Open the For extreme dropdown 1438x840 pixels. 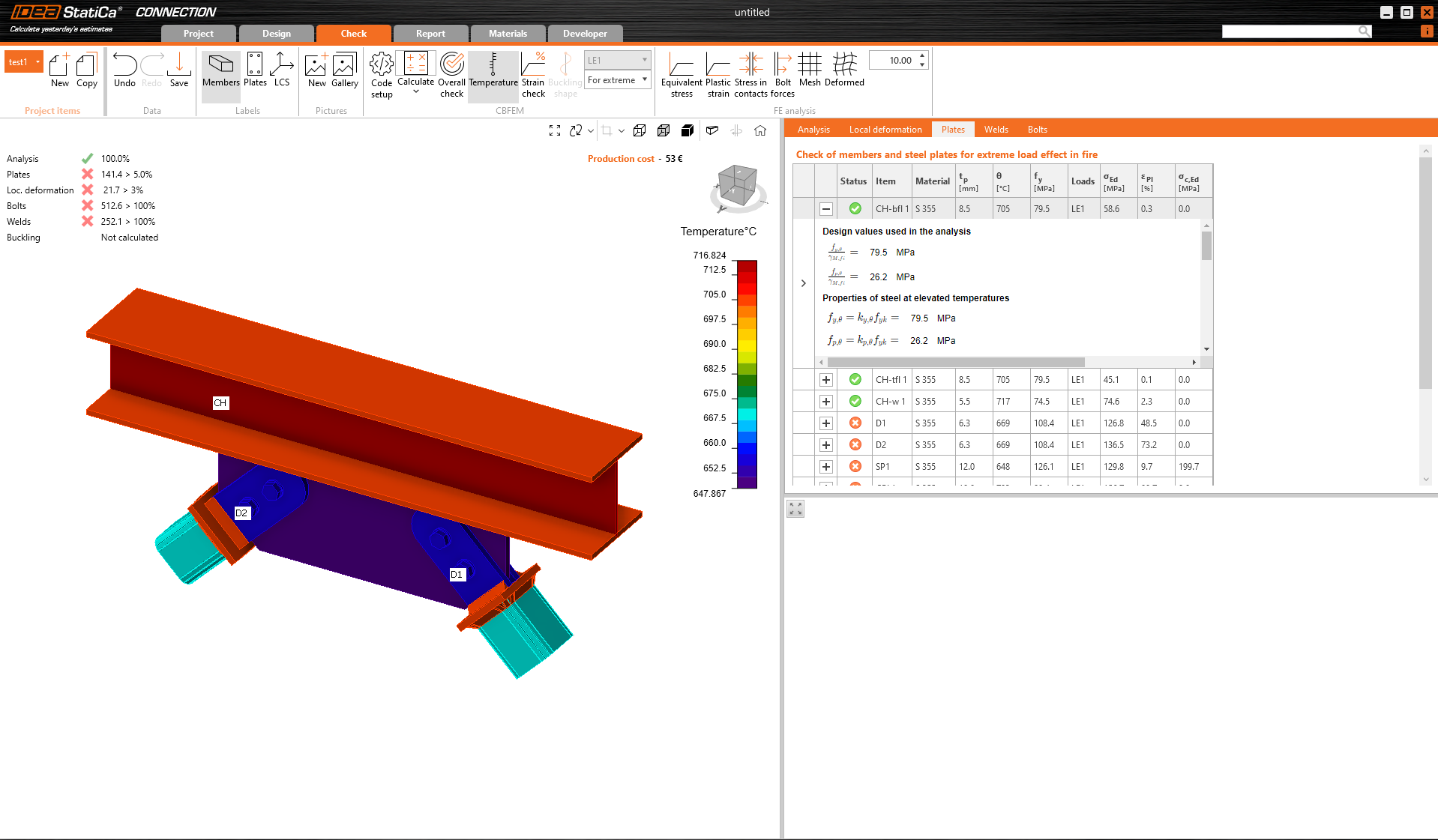tap(618, 80)
